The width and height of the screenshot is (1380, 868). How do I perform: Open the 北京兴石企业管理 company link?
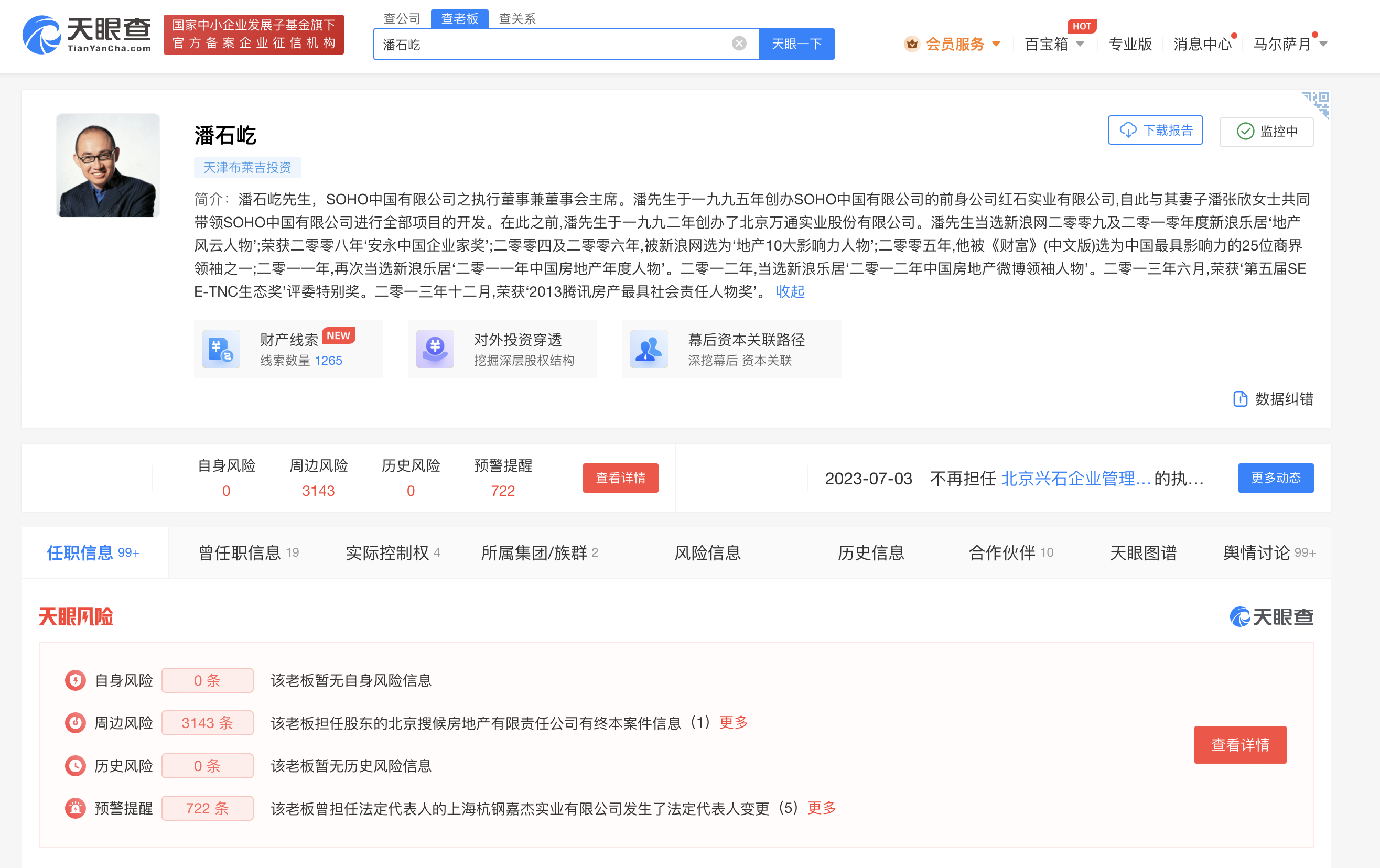point(1076,479)
